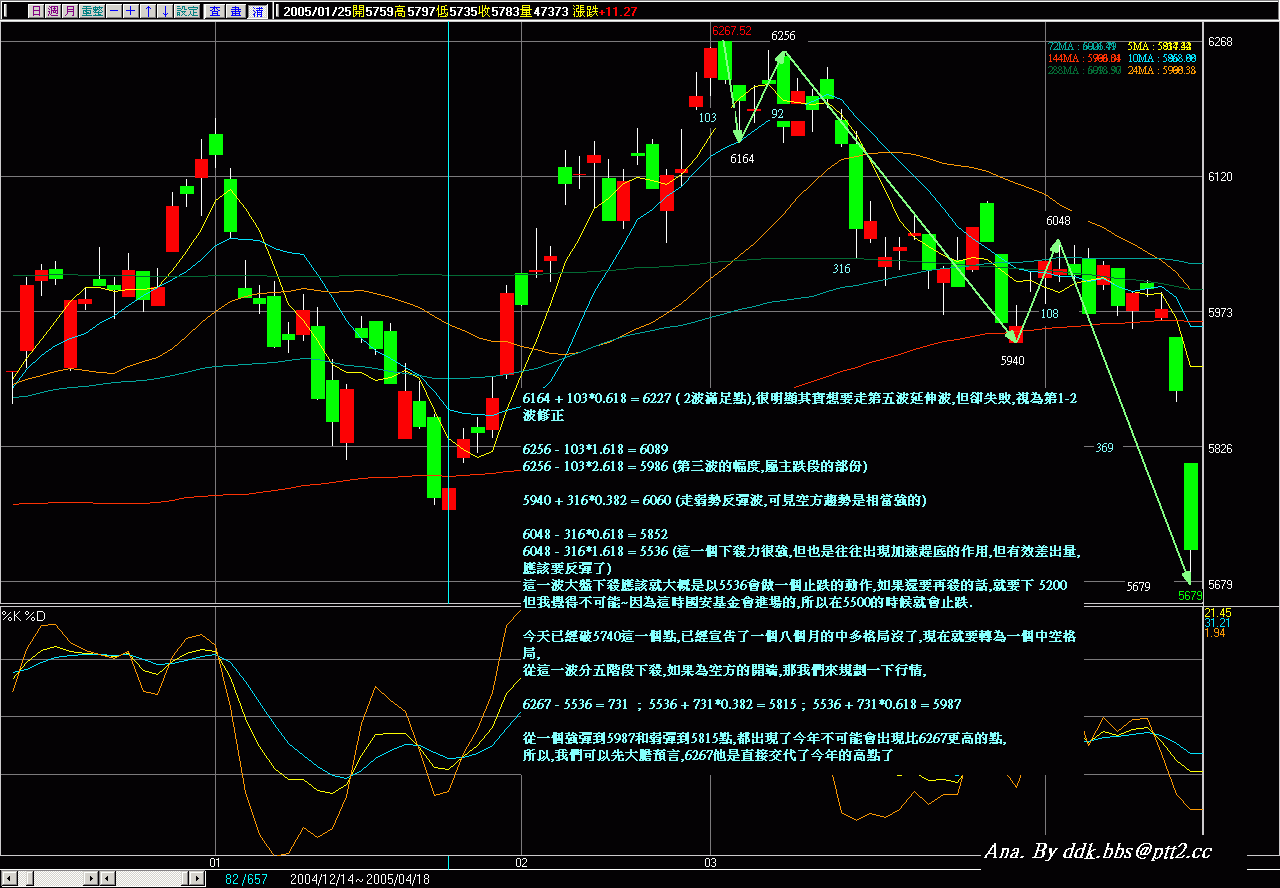This screenshot has width=1280, height=888.
Task: Click the 82 /657 position counter
Action: tap(246, 879)
